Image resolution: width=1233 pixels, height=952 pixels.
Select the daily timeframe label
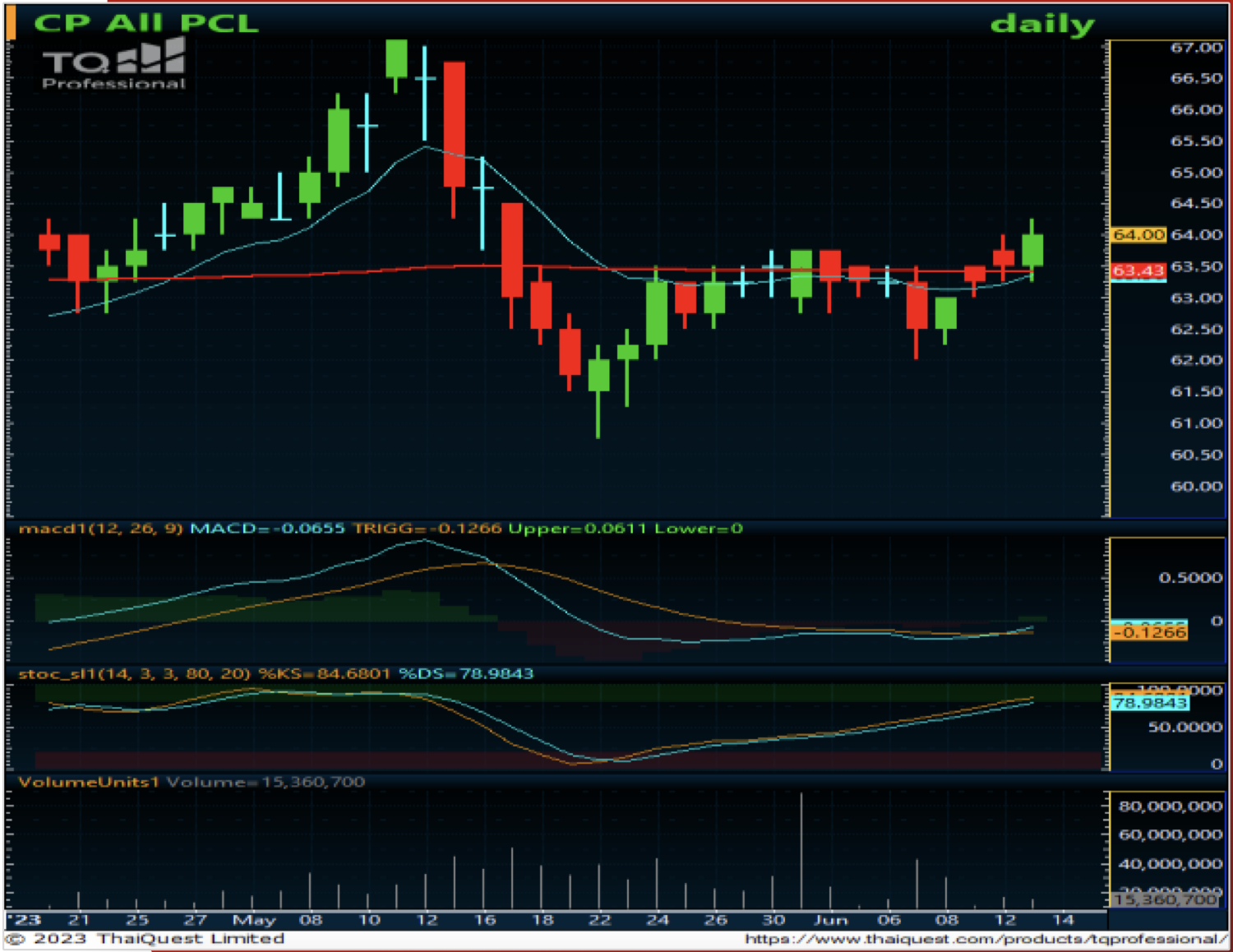click(1042, 24)
